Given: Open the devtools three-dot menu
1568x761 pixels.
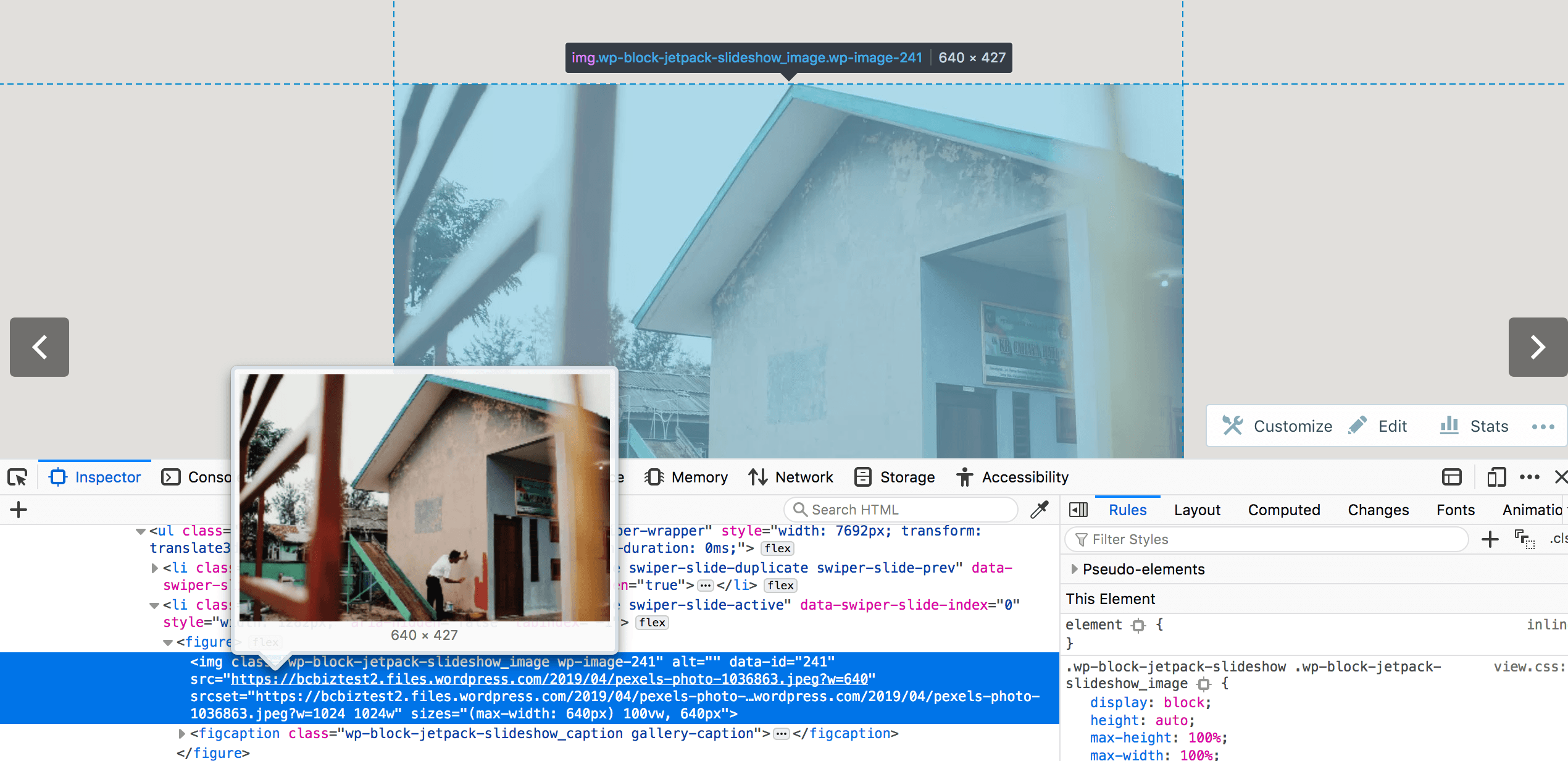Looking at the screenshot, I should [x=1530, y=477].
